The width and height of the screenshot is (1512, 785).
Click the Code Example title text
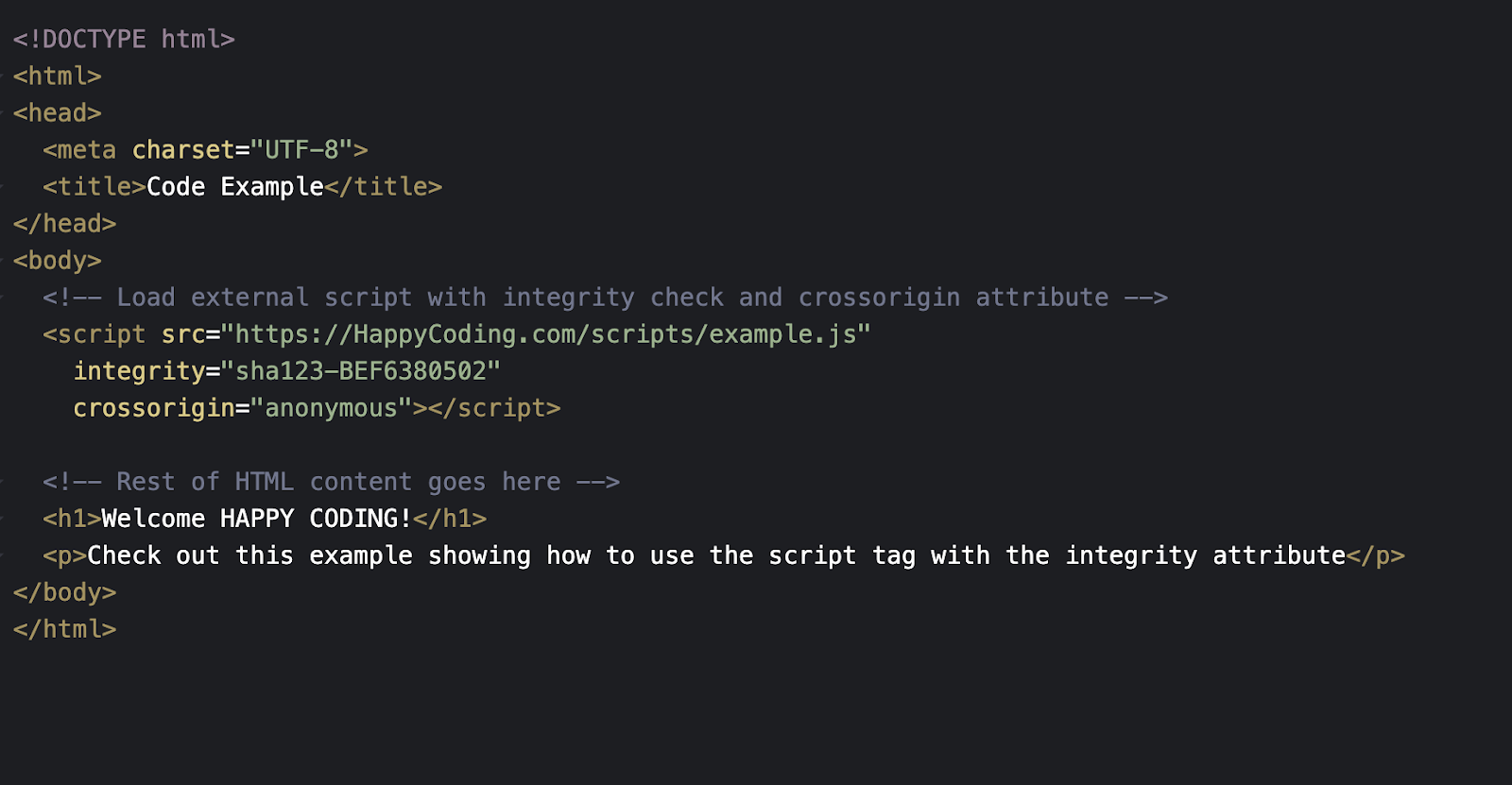click(x=235, y=187)
